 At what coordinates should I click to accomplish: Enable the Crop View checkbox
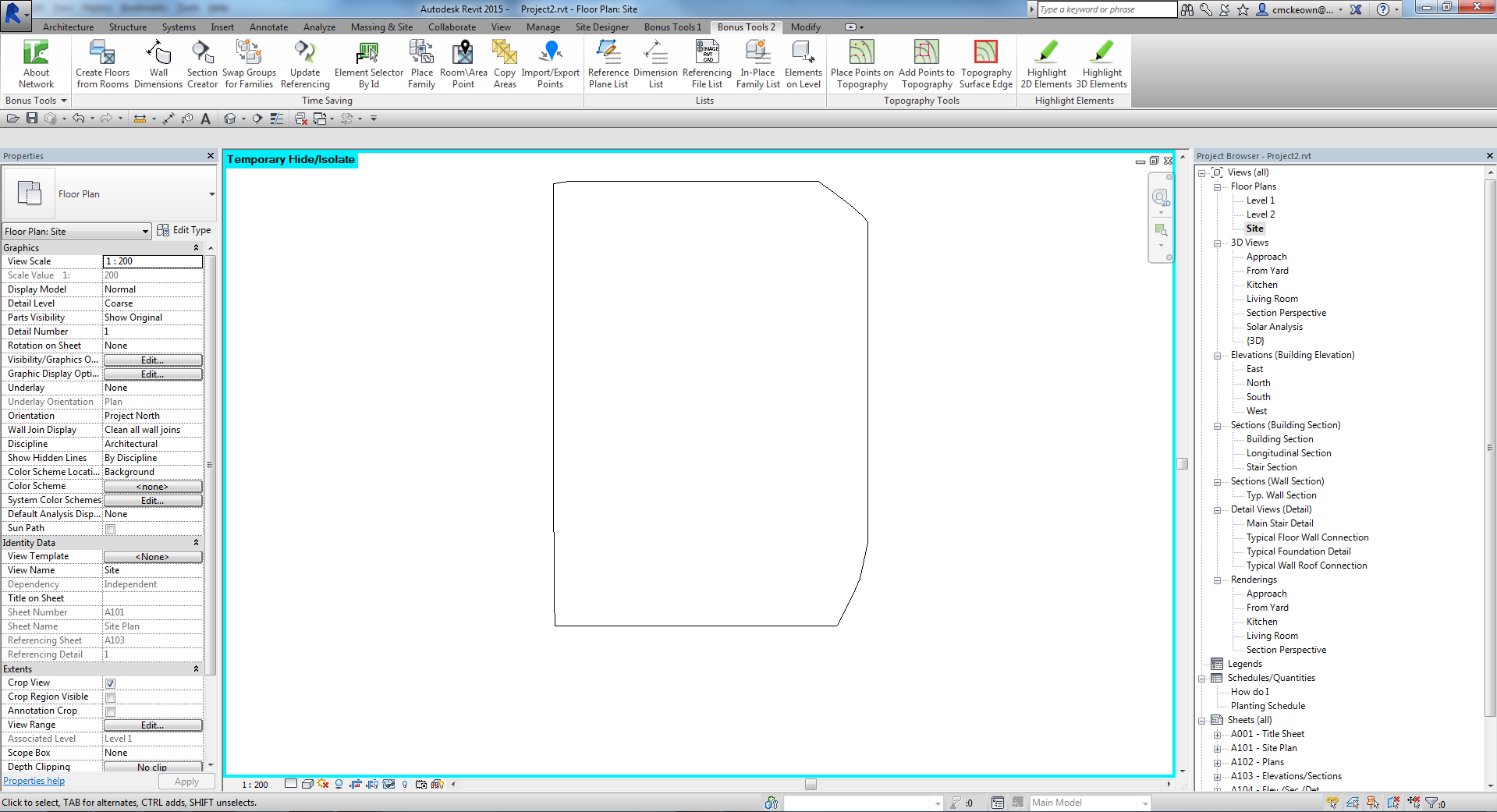coord(109,683)
